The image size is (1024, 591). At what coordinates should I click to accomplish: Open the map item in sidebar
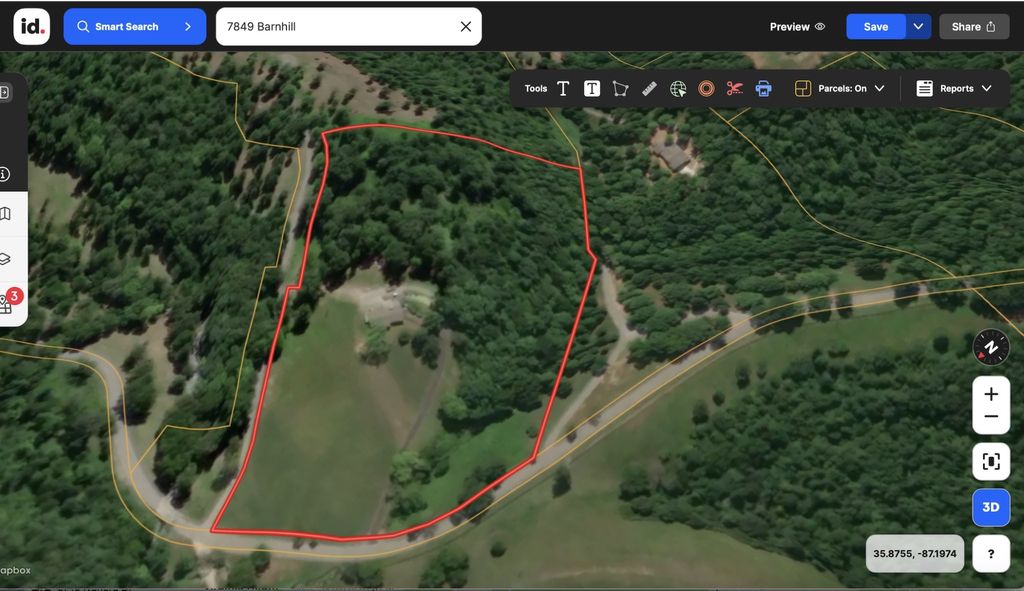(x=5, y=214)
